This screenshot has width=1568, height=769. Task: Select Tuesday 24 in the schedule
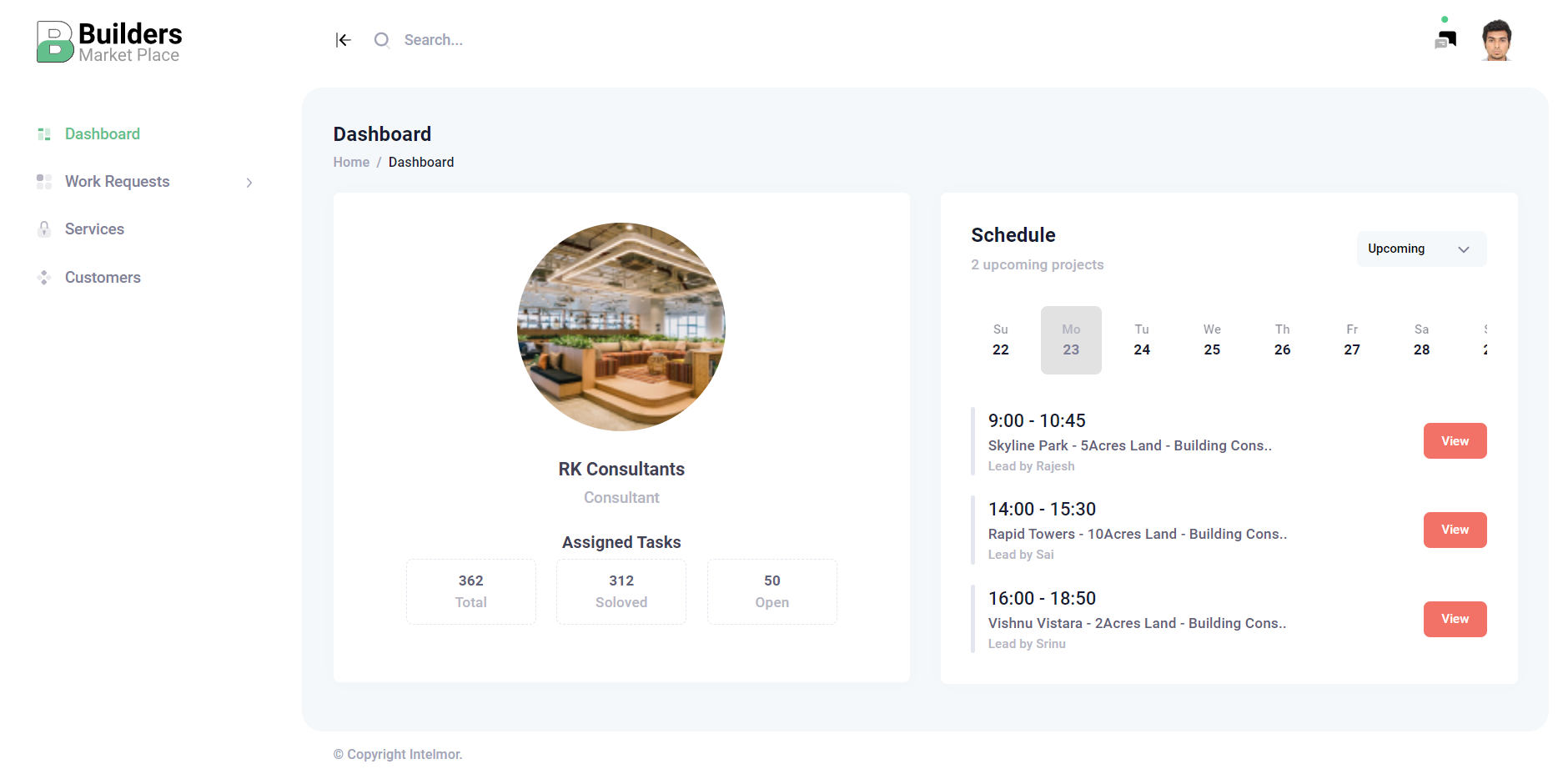coord(1142,340)
